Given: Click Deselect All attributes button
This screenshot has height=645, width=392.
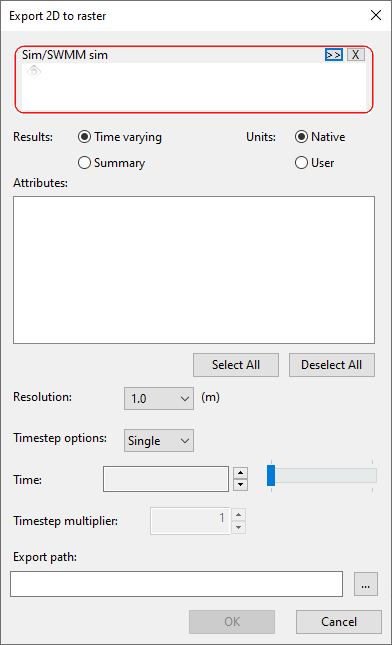Looking at the screenshot, I should point(332,365).
